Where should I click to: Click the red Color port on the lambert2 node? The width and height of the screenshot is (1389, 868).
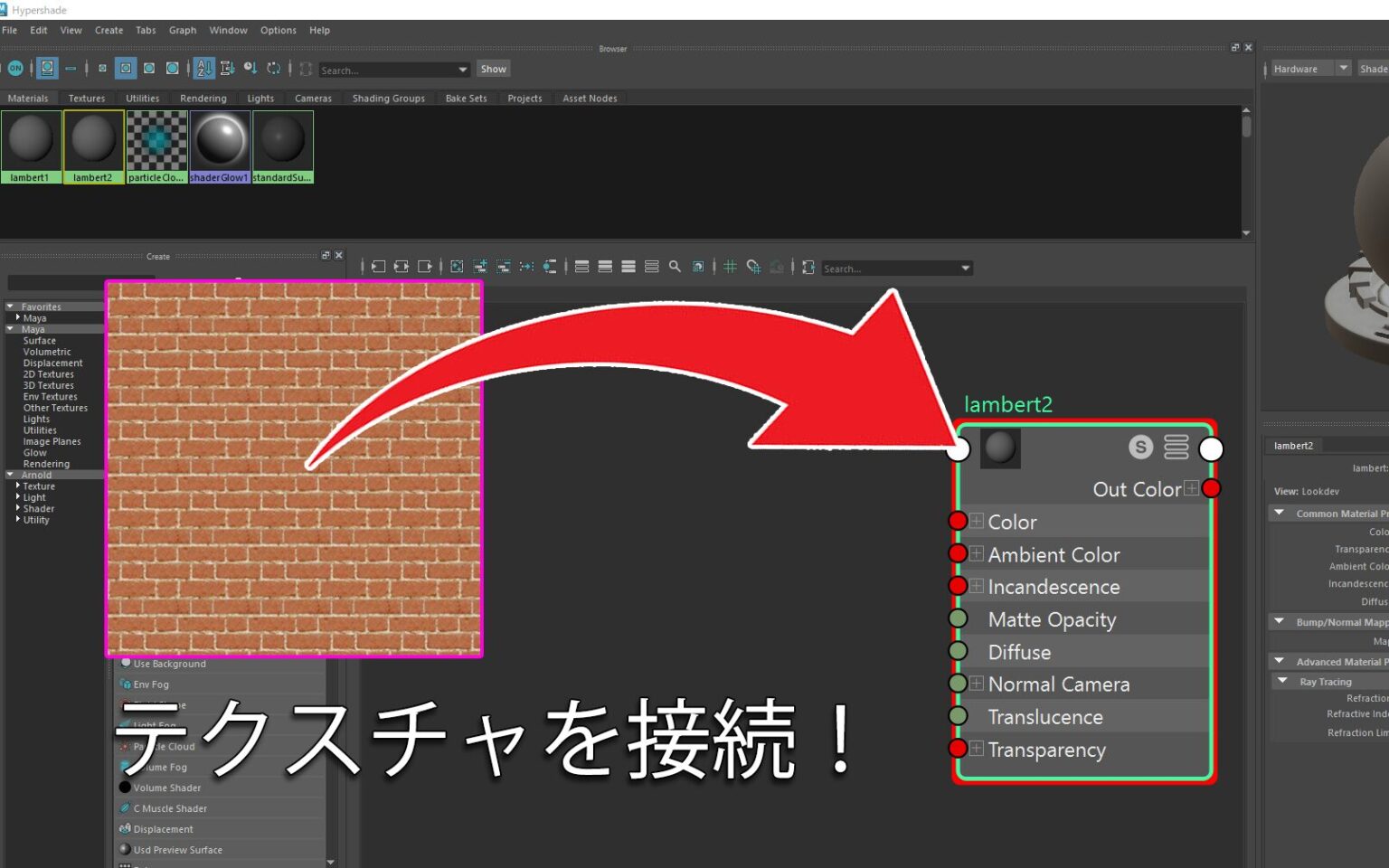click(958, 522)
